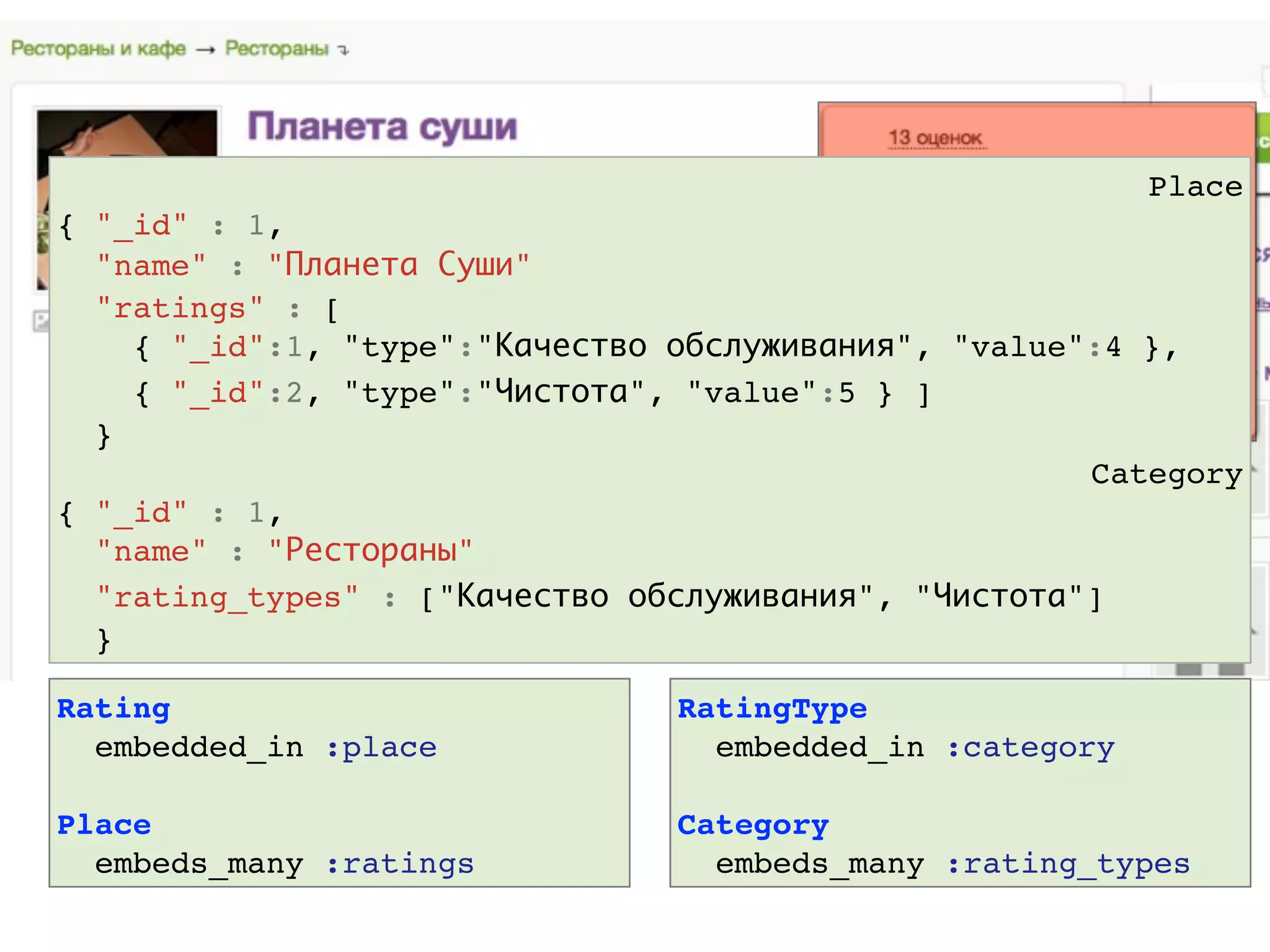Open the '13 оценок' ratings link
The image size is (1270, 952).
[935, 138]
